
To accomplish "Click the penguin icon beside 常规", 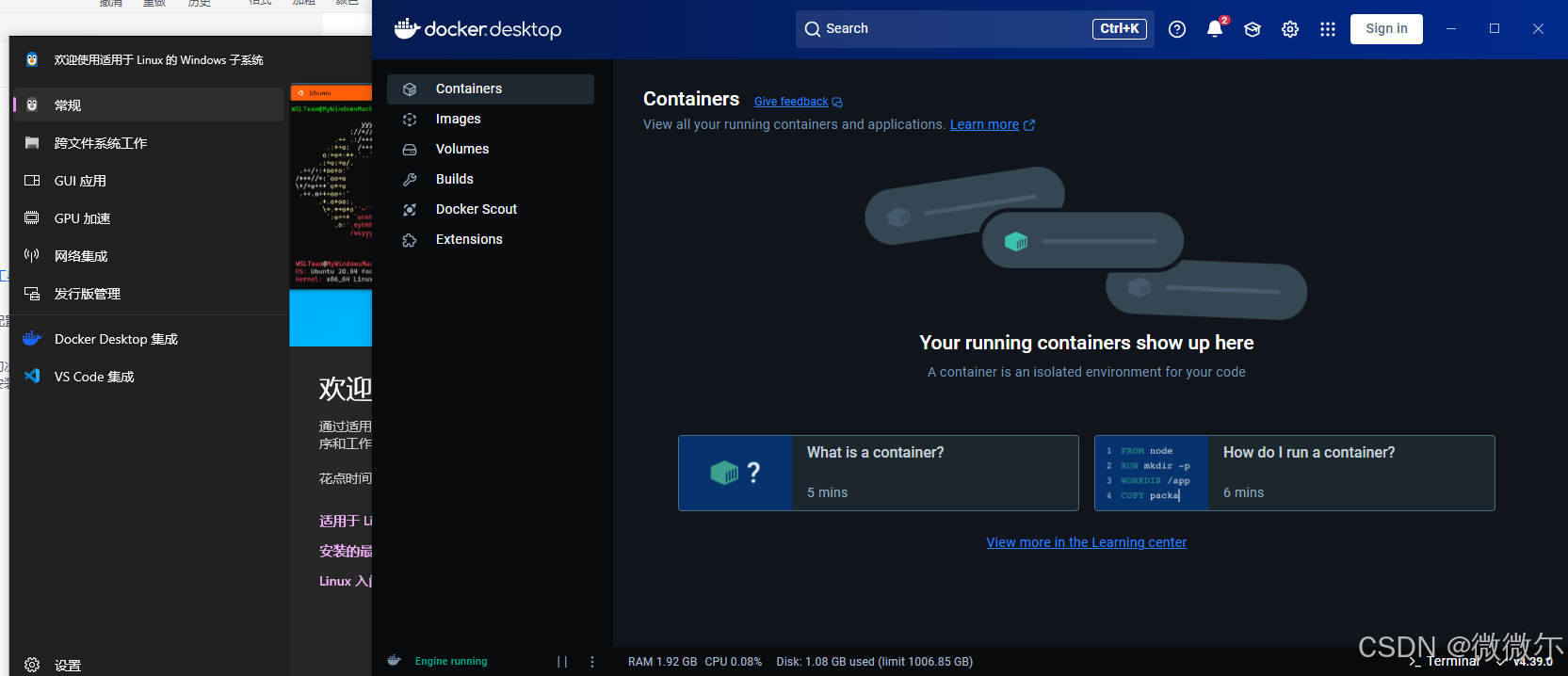I will [32, 105].
